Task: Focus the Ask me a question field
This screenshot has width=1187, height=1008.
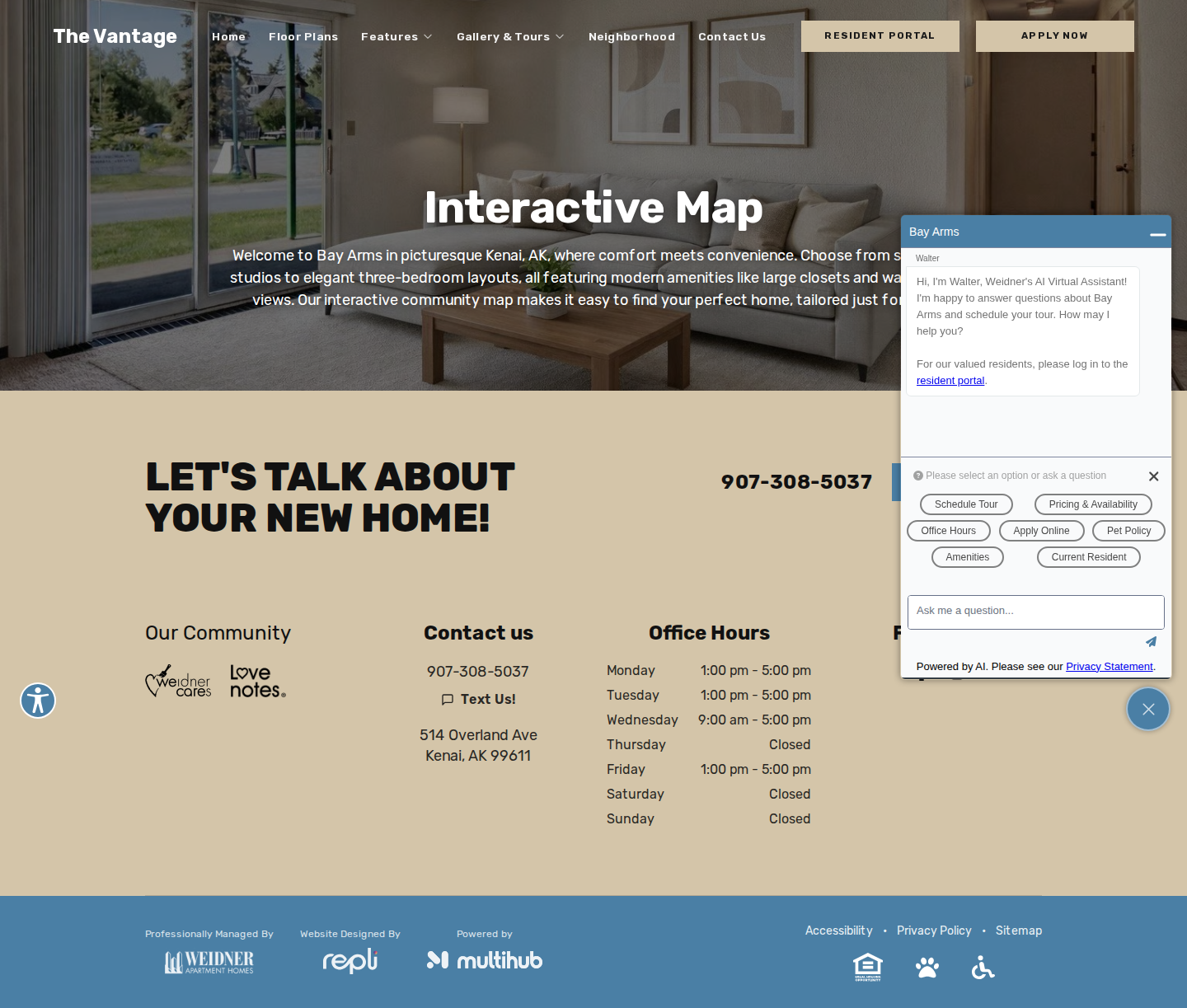Action: pos(1036,612)
